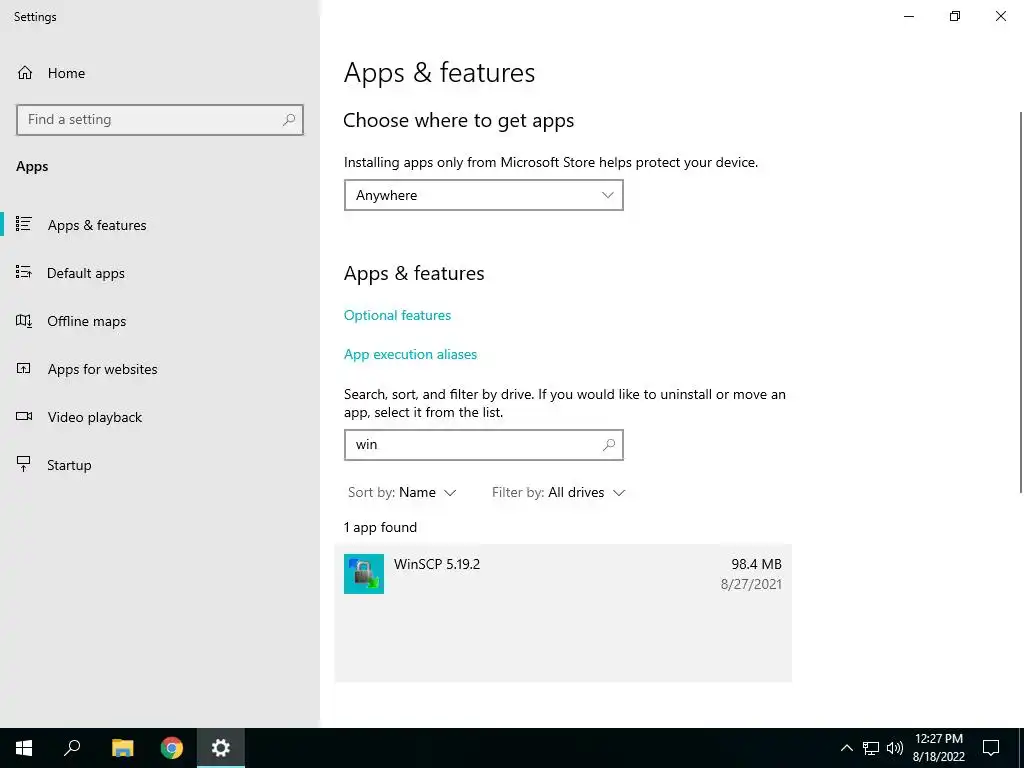This screenshot has height=768, width=1024.
Task: Open the Windows Start menu
Action: [x=24, y=748]
